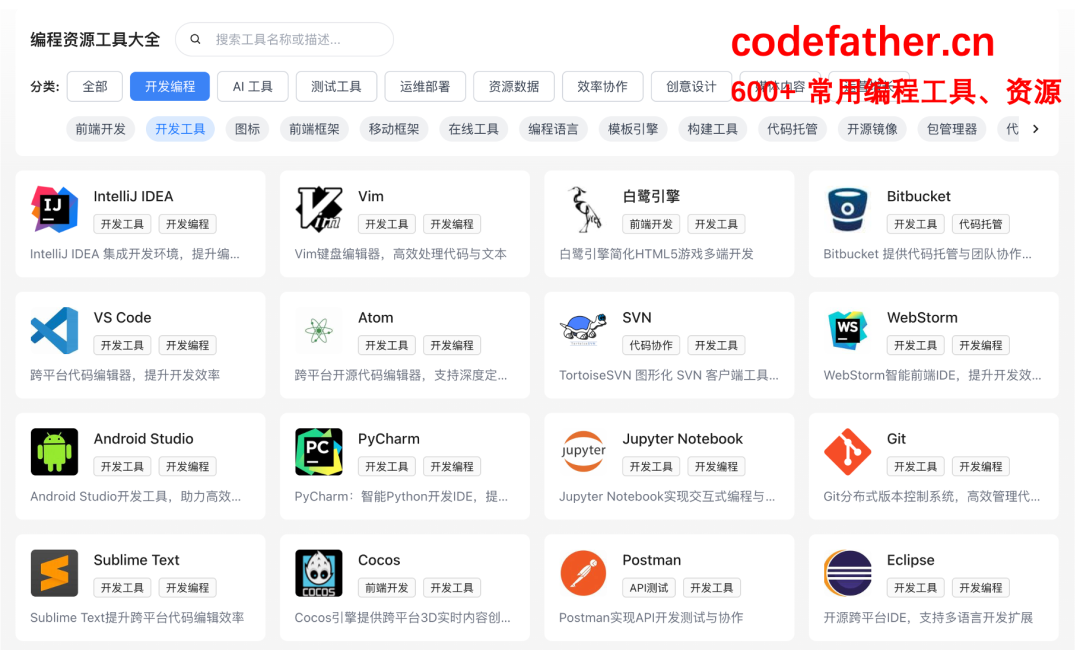Open the Postman icon
The image size is (1080, 650).
point(583,573)
